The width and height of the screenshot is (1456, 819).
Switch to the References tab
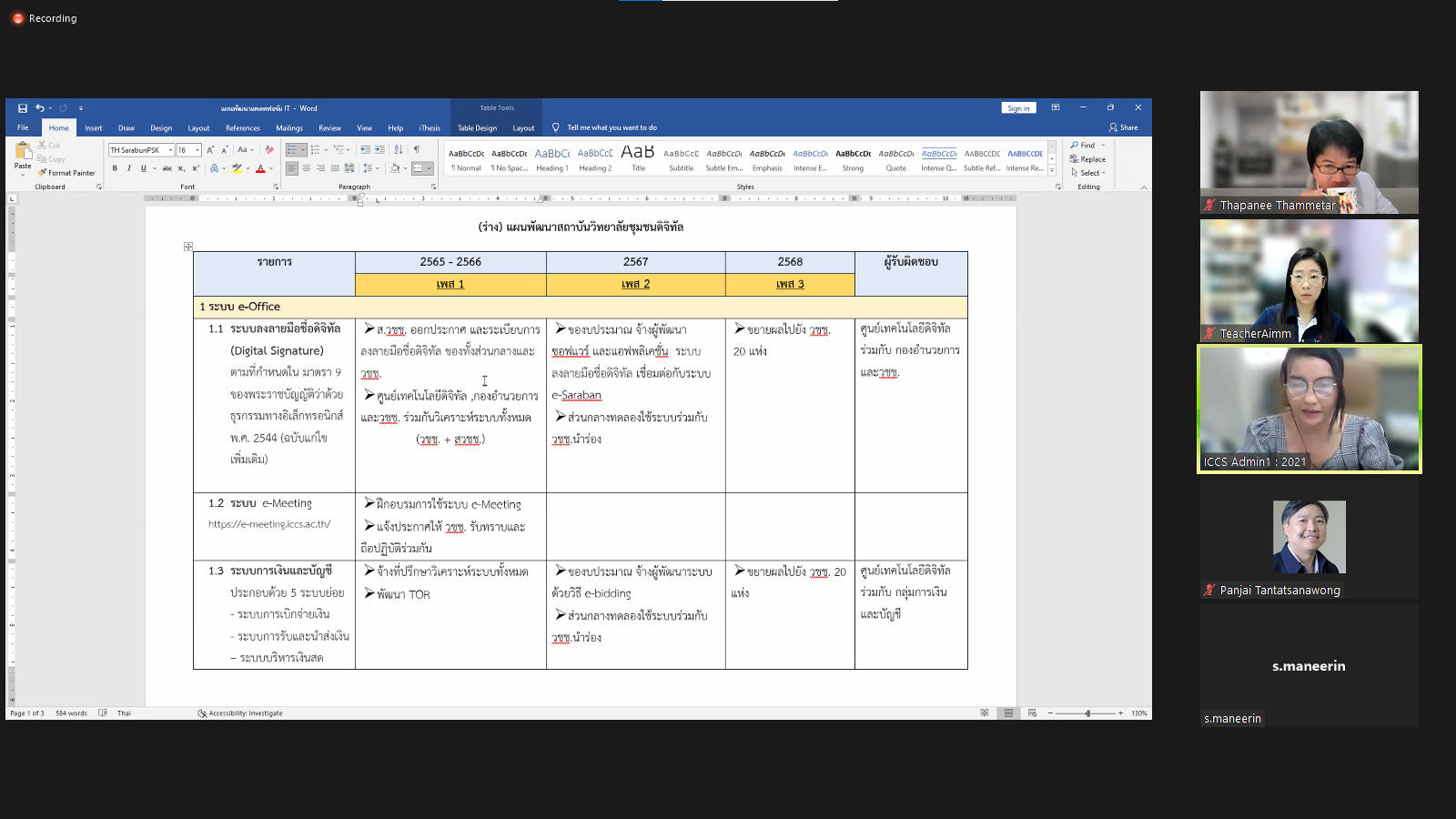point(243,128)
